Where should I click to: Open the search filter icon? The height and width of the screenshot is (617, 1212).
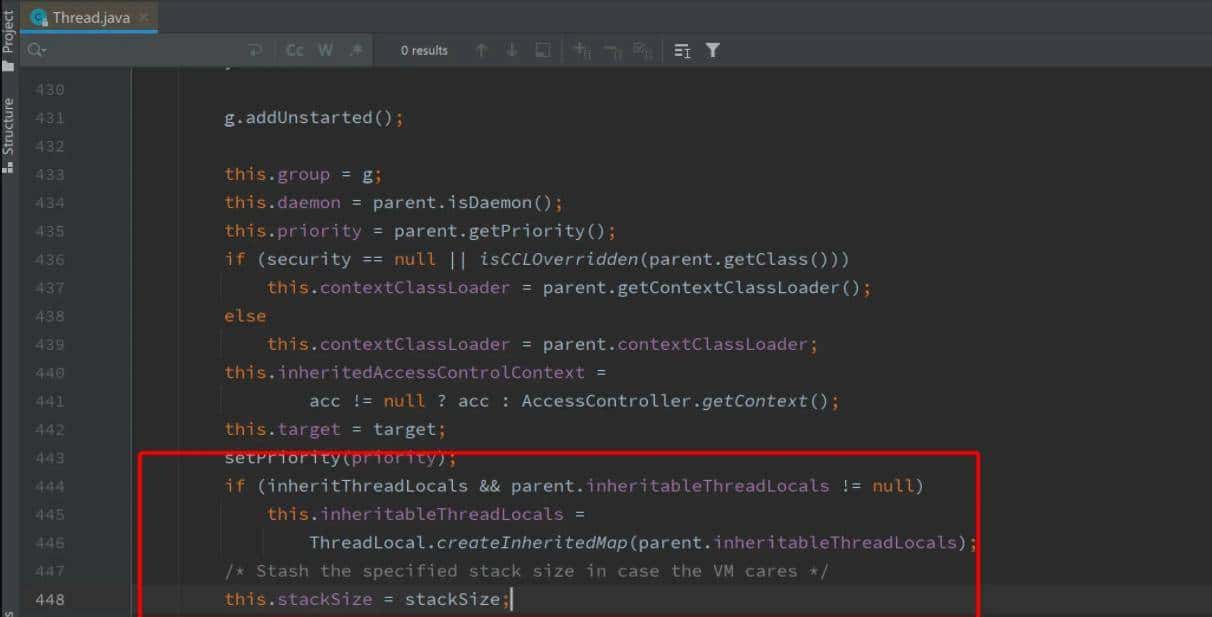713,50
